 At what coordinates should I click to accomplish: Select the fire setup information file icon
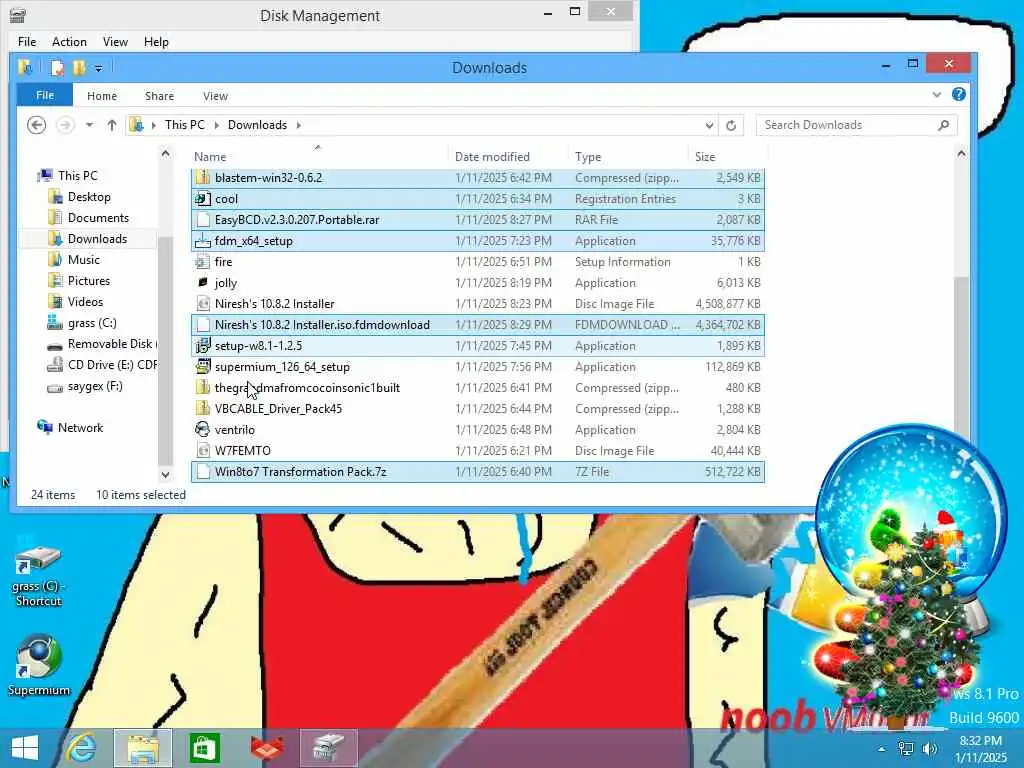pos(202,262)
